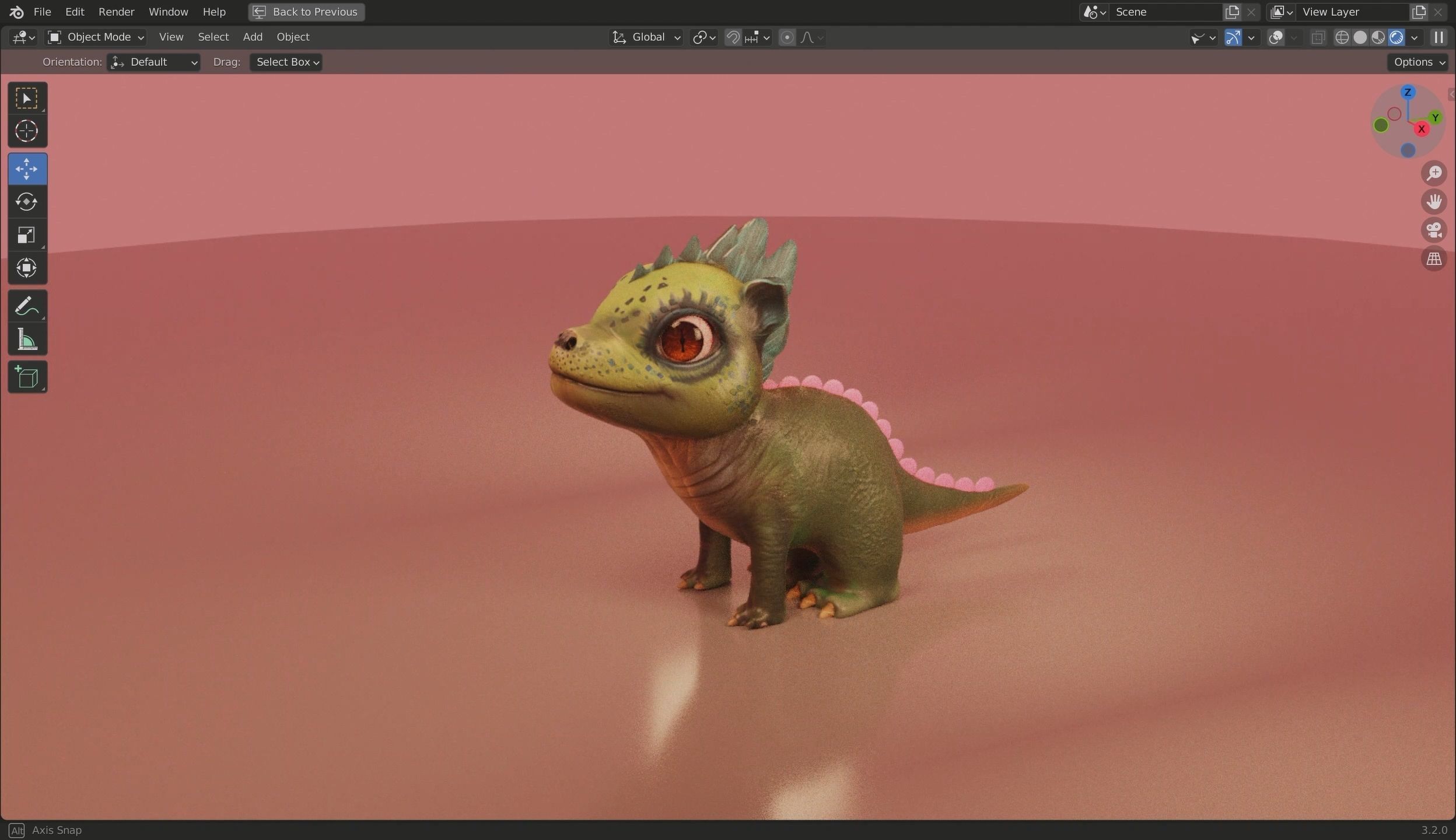Select the Move tool
The image size is (1456, 840).
(x=27, y=169)
